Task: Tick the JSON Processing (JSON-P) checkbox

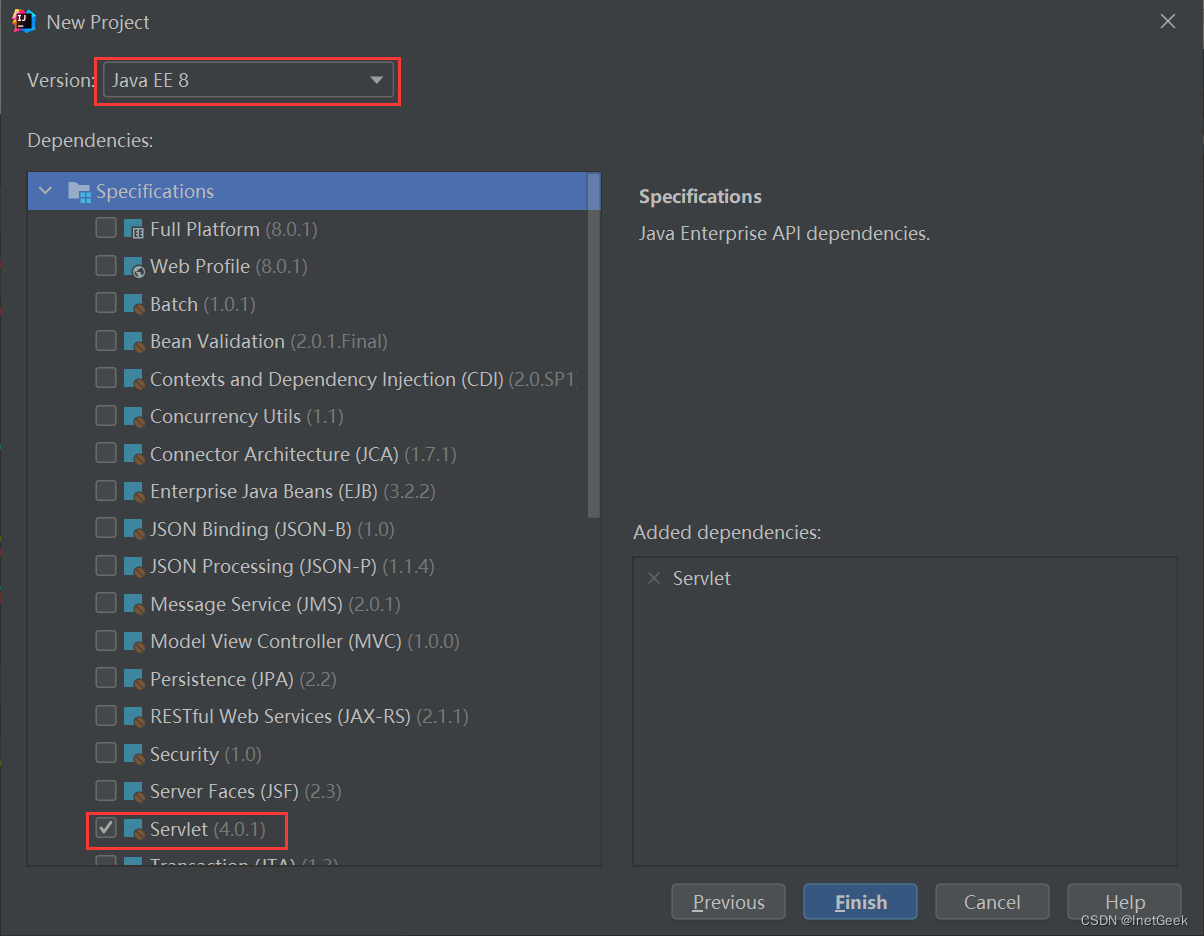Action: click(106, 566)
